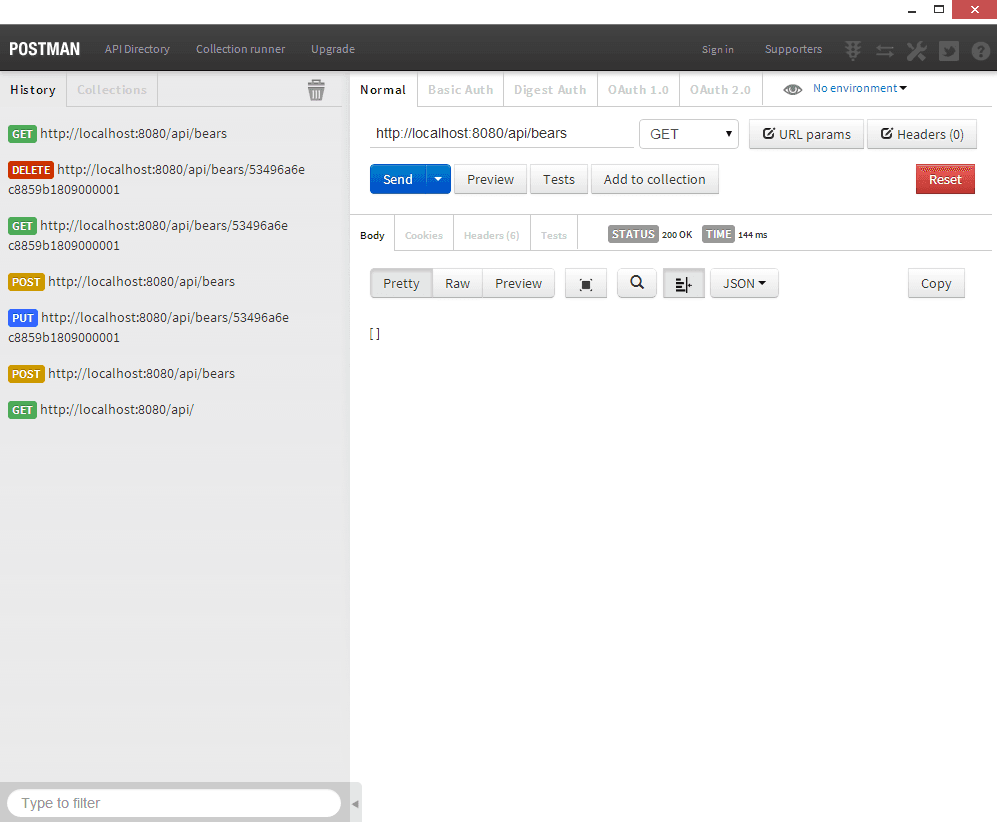The image size is (997, 822).
Task: Toggle line wrapping icon in response toolbar
Action: tap(683, 283)
